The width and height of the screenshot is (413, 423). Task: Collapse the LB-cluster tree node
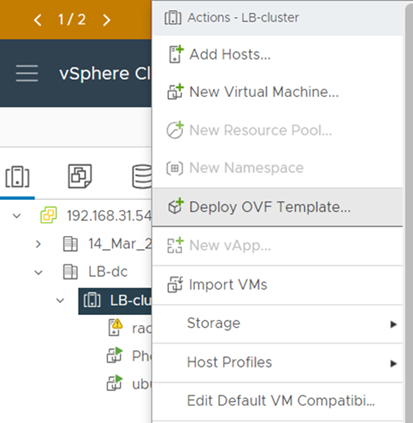pyautogui.click(x=60, y=301)
